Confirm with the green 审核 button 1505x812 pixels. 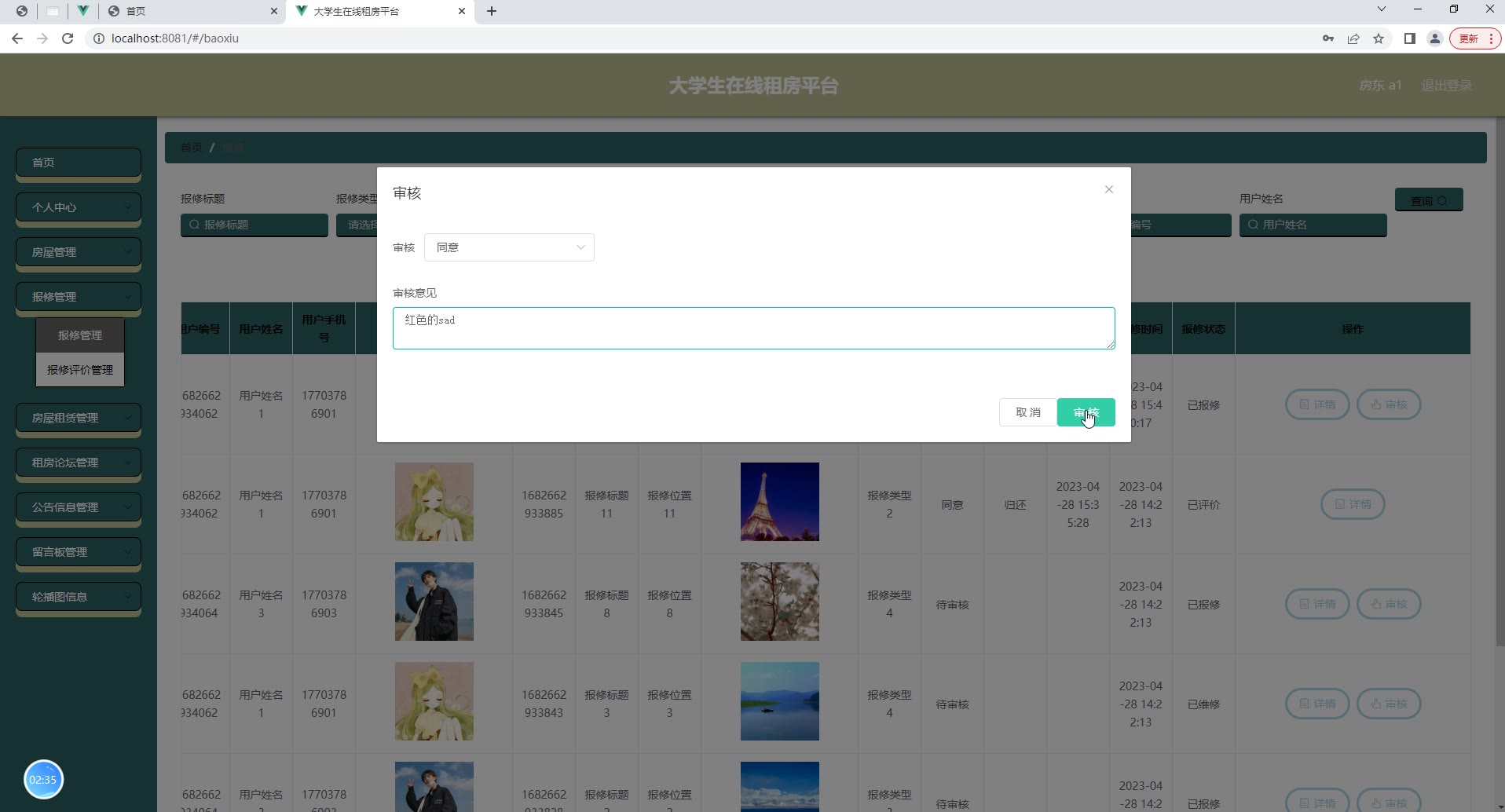click(x=1086, y=412)
